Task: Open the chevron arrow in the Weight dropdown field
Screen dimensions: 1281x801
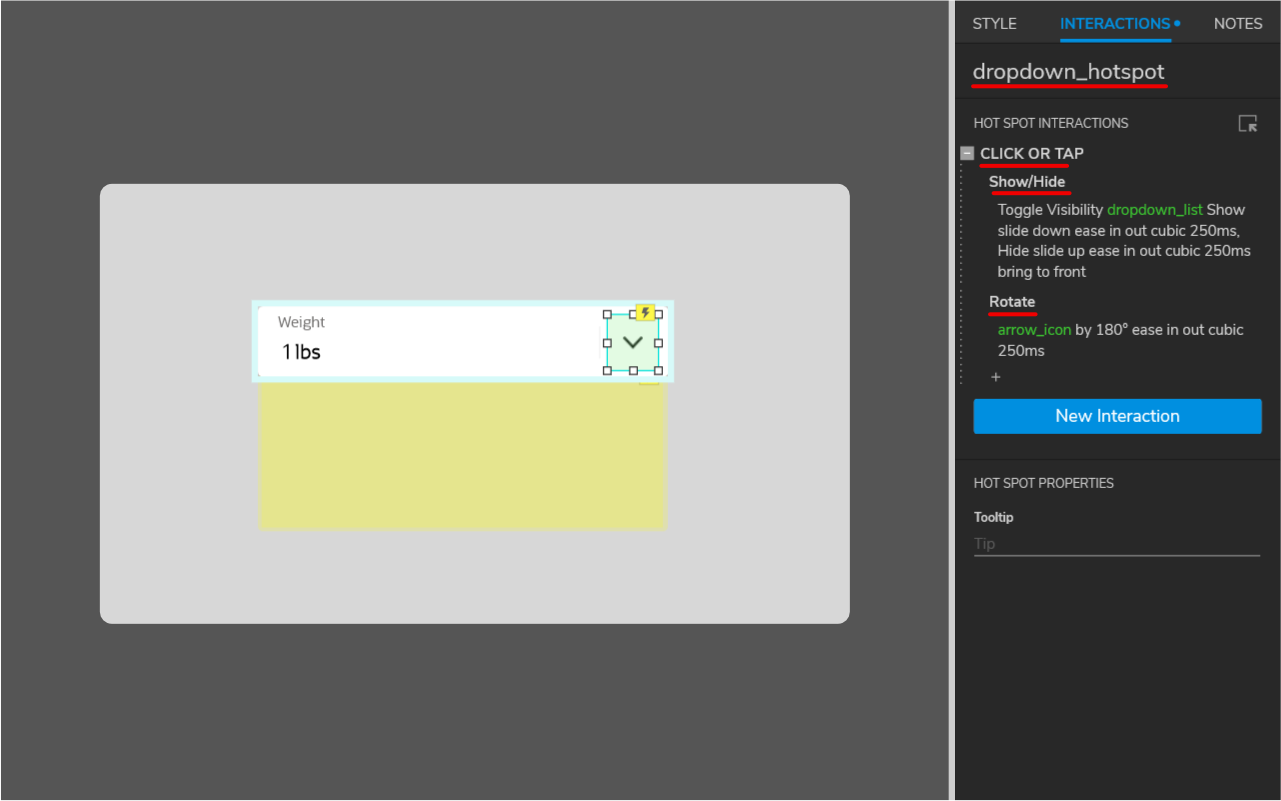Action: tap(633, 341)
